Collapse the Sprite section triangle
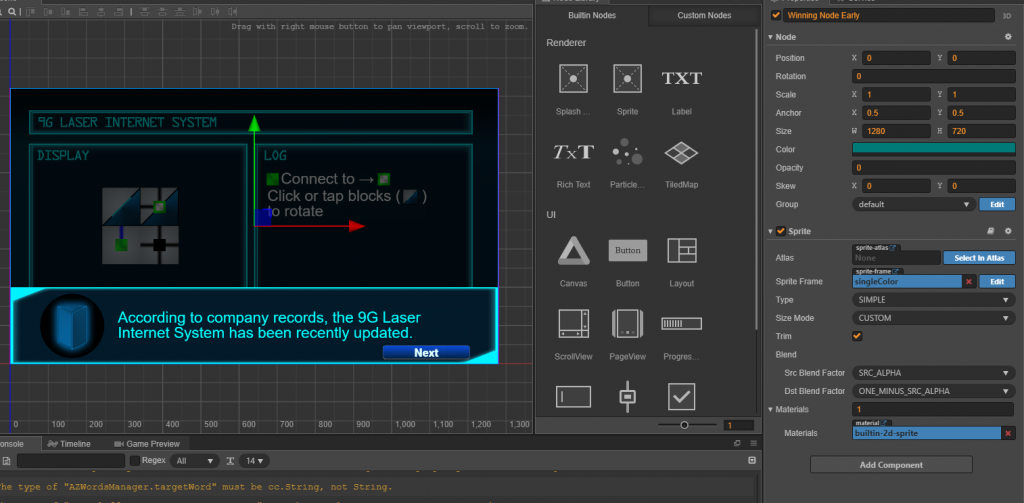1024x503 pixels. click(771, 231)
